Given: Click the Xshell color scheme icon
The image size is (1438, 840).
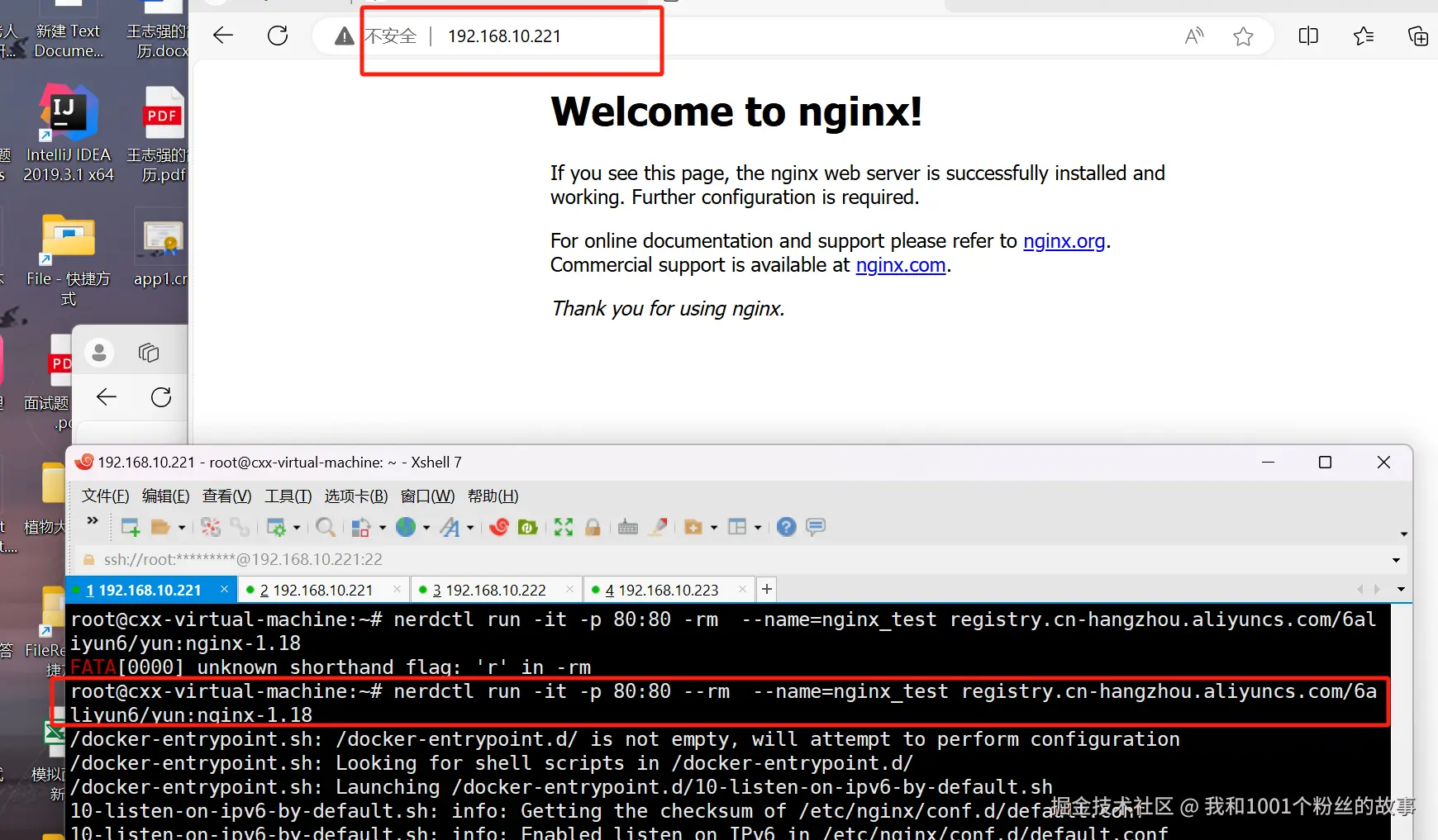Looking at the screenshot, I should 361,527.
